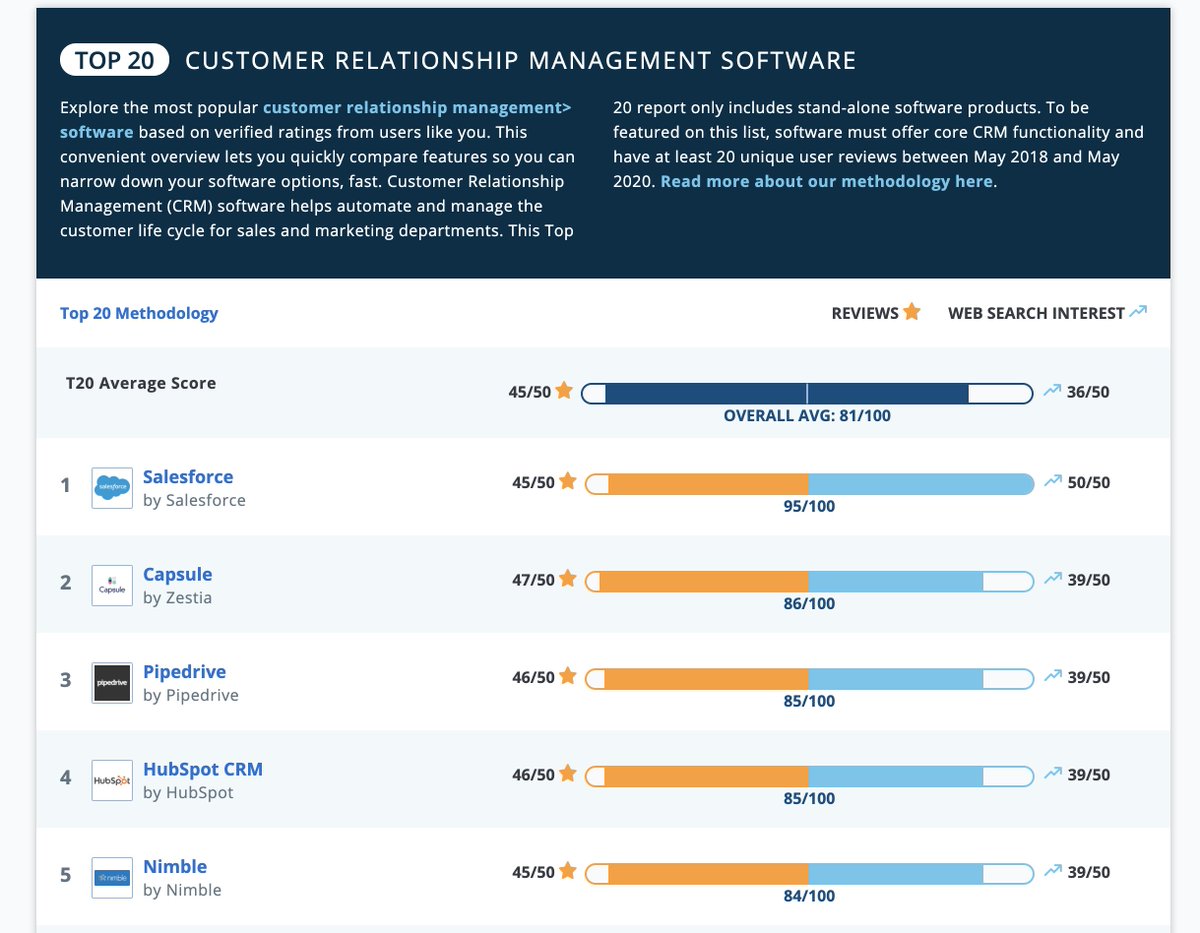Click the Capsule 86/100 score bar
The height and width of the screenshot is (933, 1200).
tap(809, 581)
